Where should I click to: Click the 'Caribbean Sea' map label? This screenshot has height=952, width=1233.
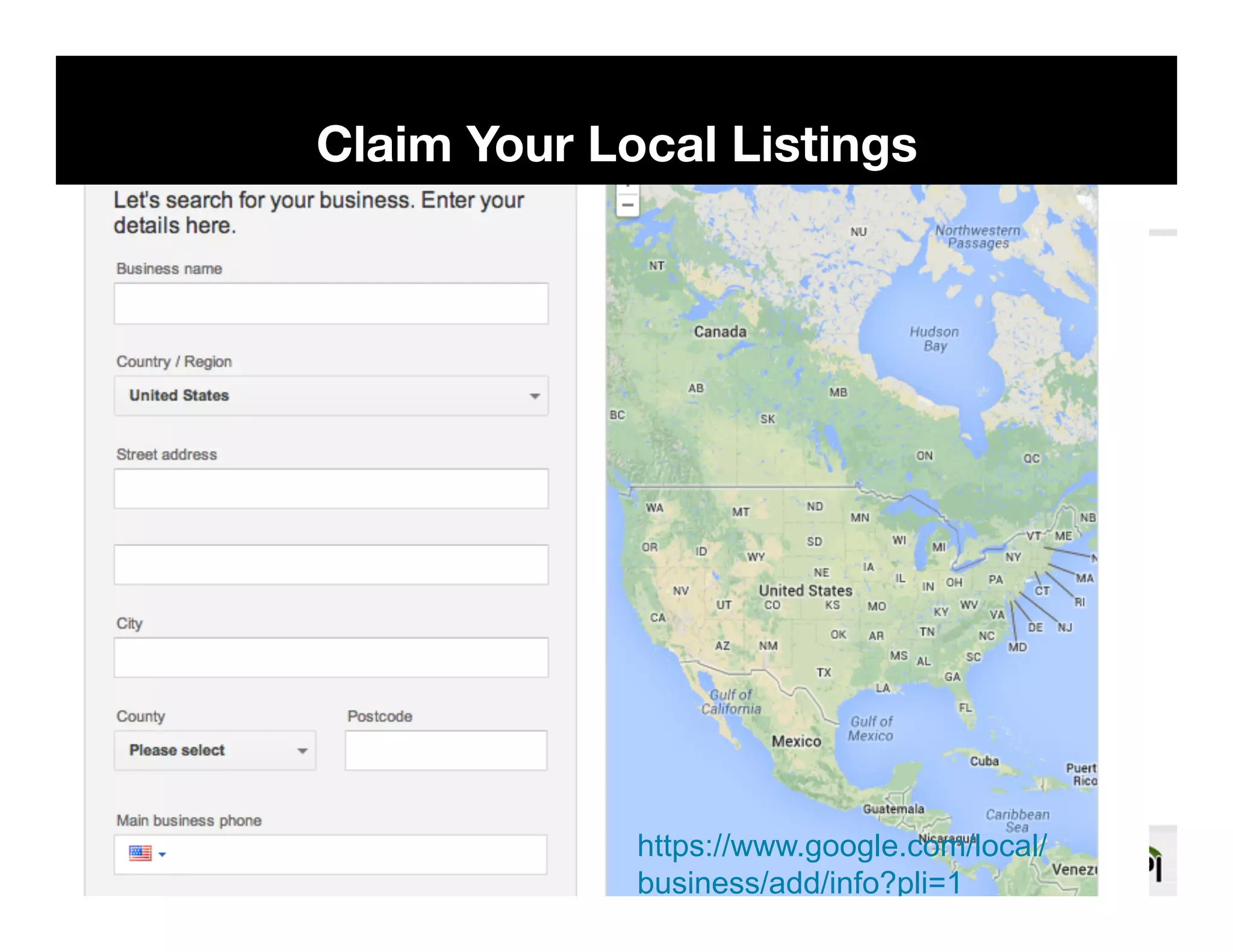pyautogui.click(x=1017, y=821)
